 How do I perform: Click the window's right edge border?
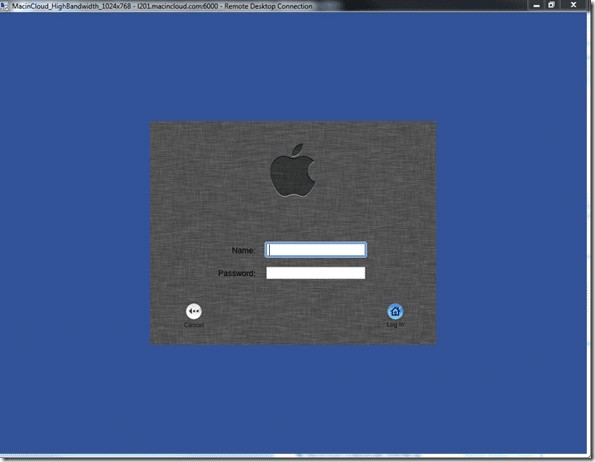point(590,228)
